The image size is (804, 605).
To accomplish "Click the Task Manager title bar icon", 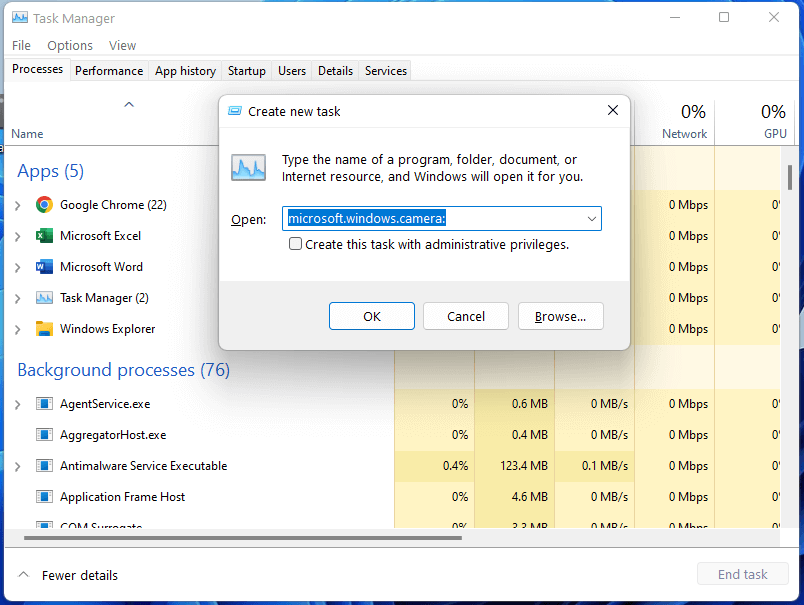I will pos(20,18).
